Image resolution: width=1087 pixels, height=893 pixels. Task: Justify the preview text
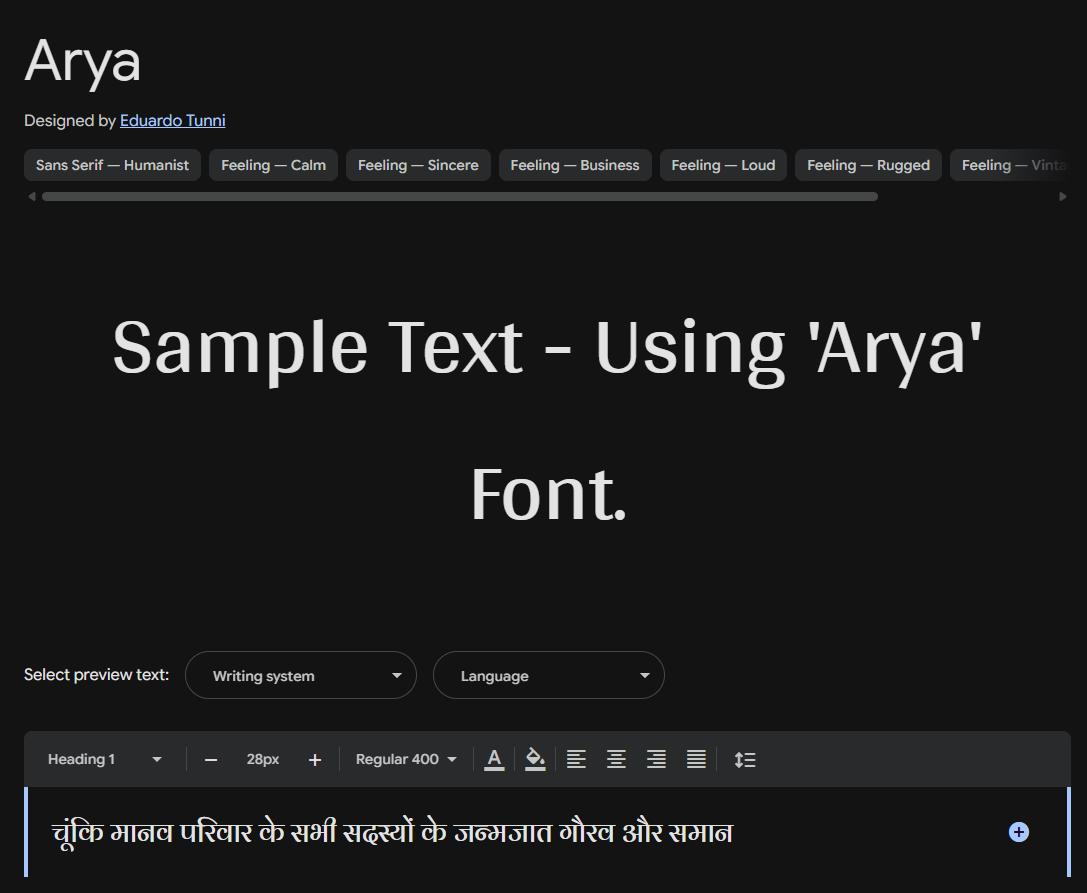(x=696, y=759)
